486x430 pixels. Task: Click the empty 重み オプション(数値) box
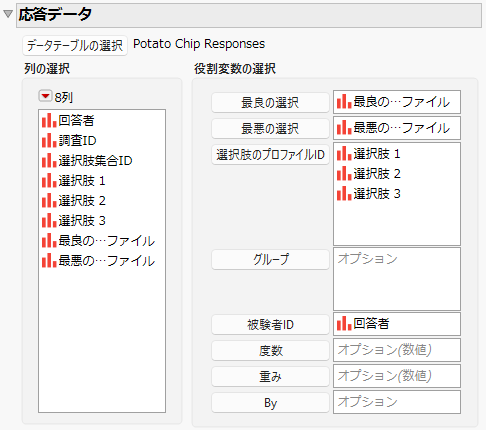point(397,376)
